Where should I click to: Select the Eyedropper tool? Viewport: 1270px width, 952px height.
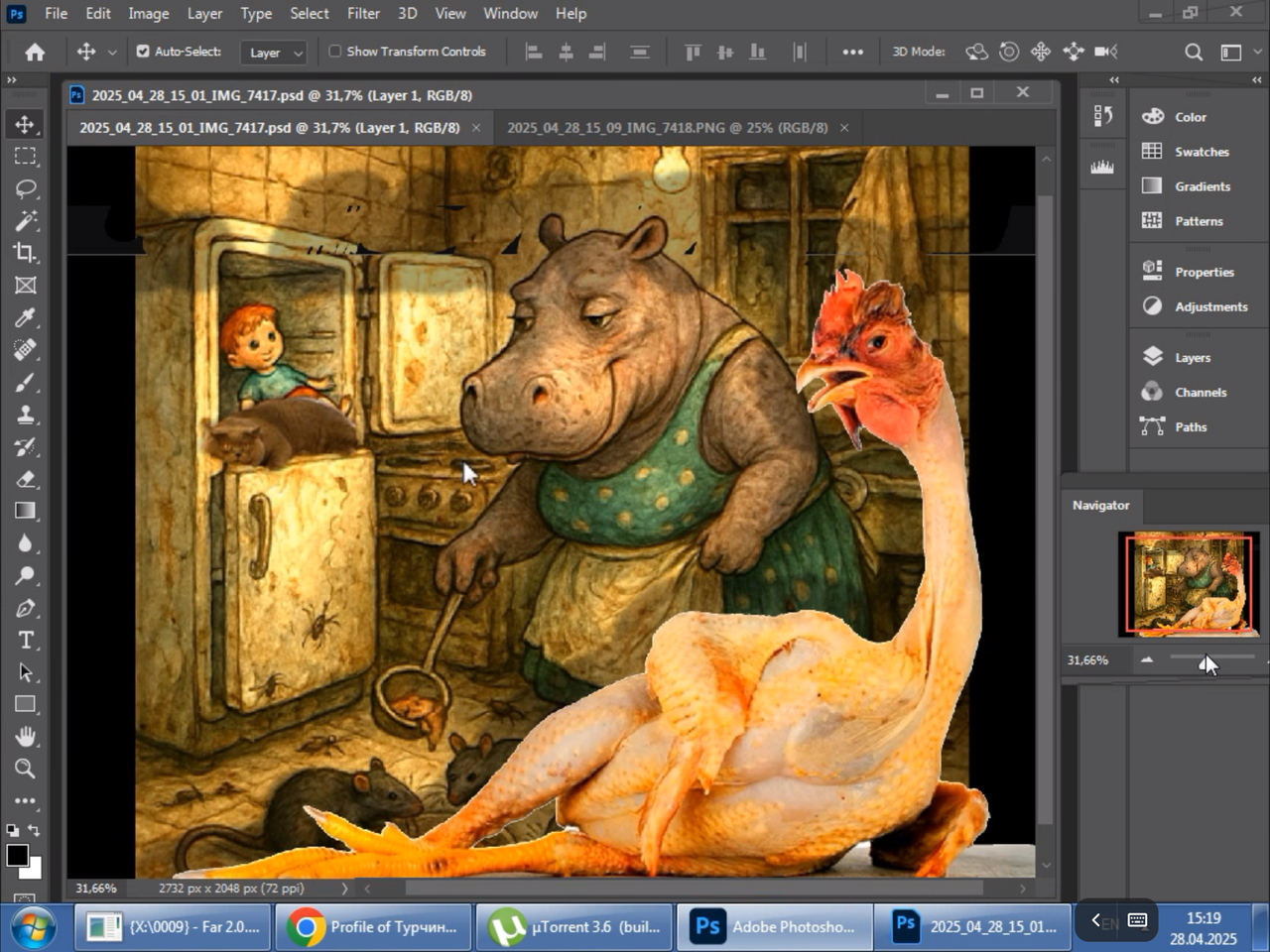click(25, 317)
